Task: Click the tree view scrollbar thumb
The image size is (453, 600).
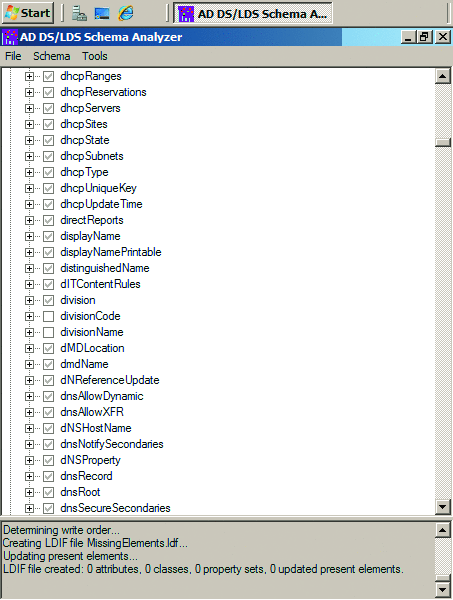Action: [443, 142]
